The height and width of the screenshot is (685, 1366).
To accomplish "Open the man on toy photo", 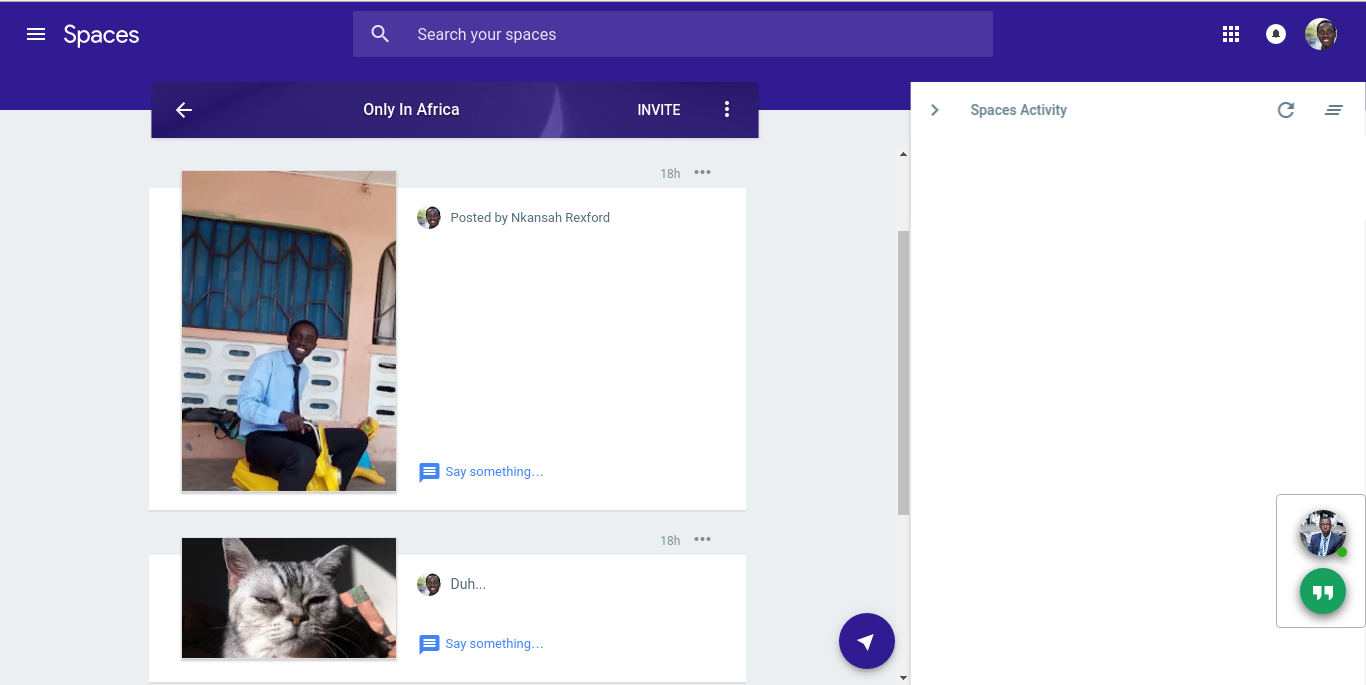I will (289, 331).
